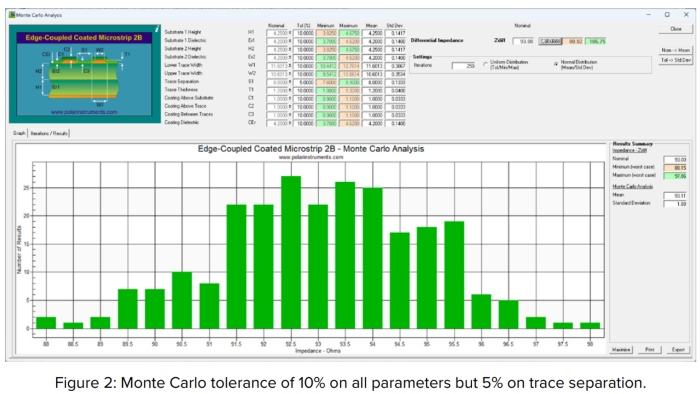The width and height of the screenshot is (700, 394).
Task: Click Coating Above Substrate C1 tolerance field
Action: pos(304,99)
